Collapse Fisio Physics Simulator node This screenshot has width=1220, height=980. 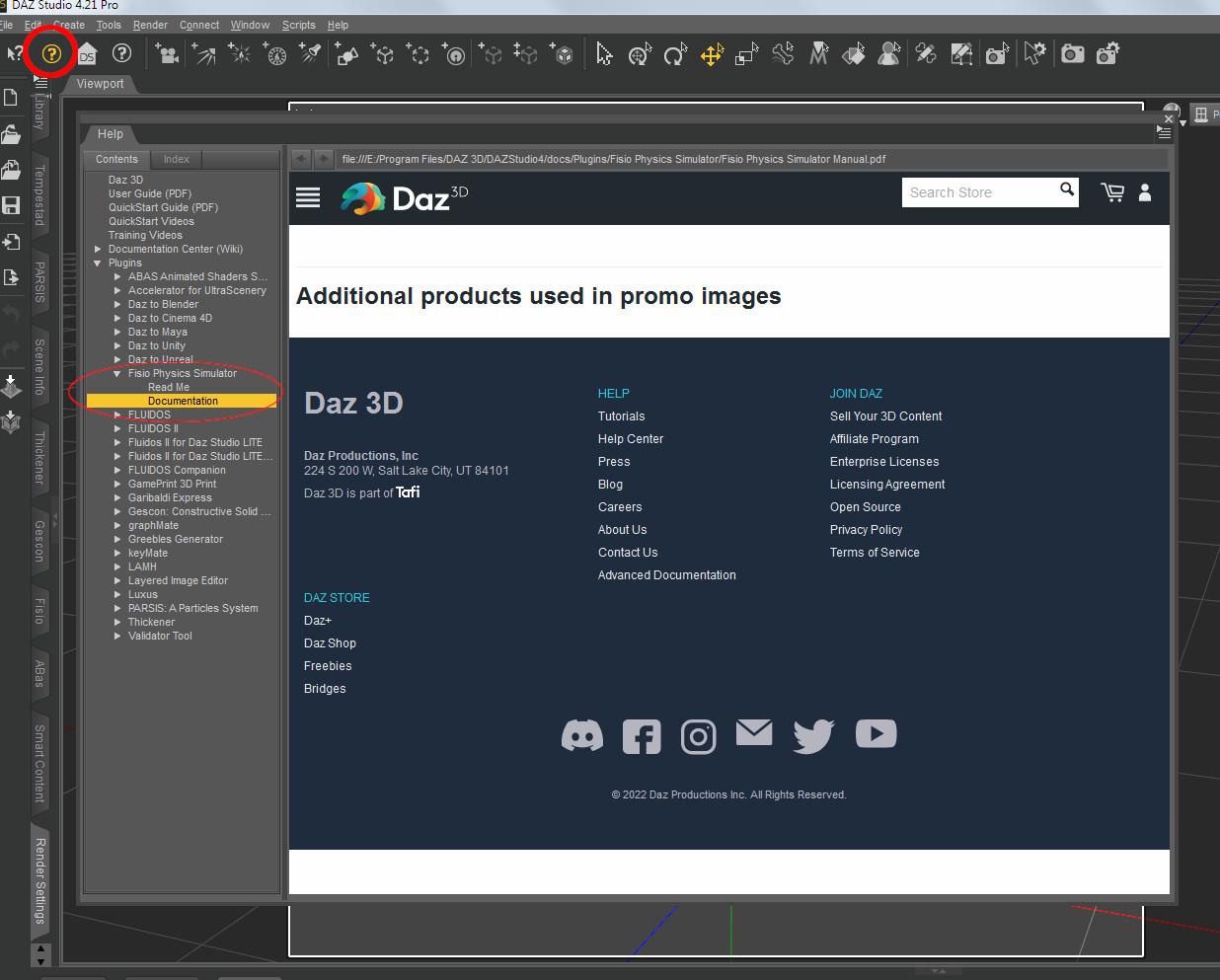pos(117,374)
